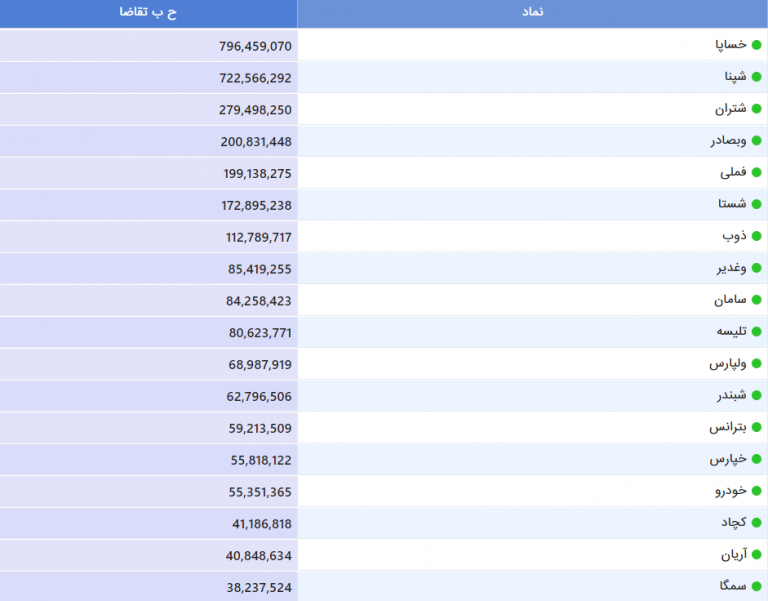Select the value 55,351,365
768x601 pixels.
tap(260, 492)
